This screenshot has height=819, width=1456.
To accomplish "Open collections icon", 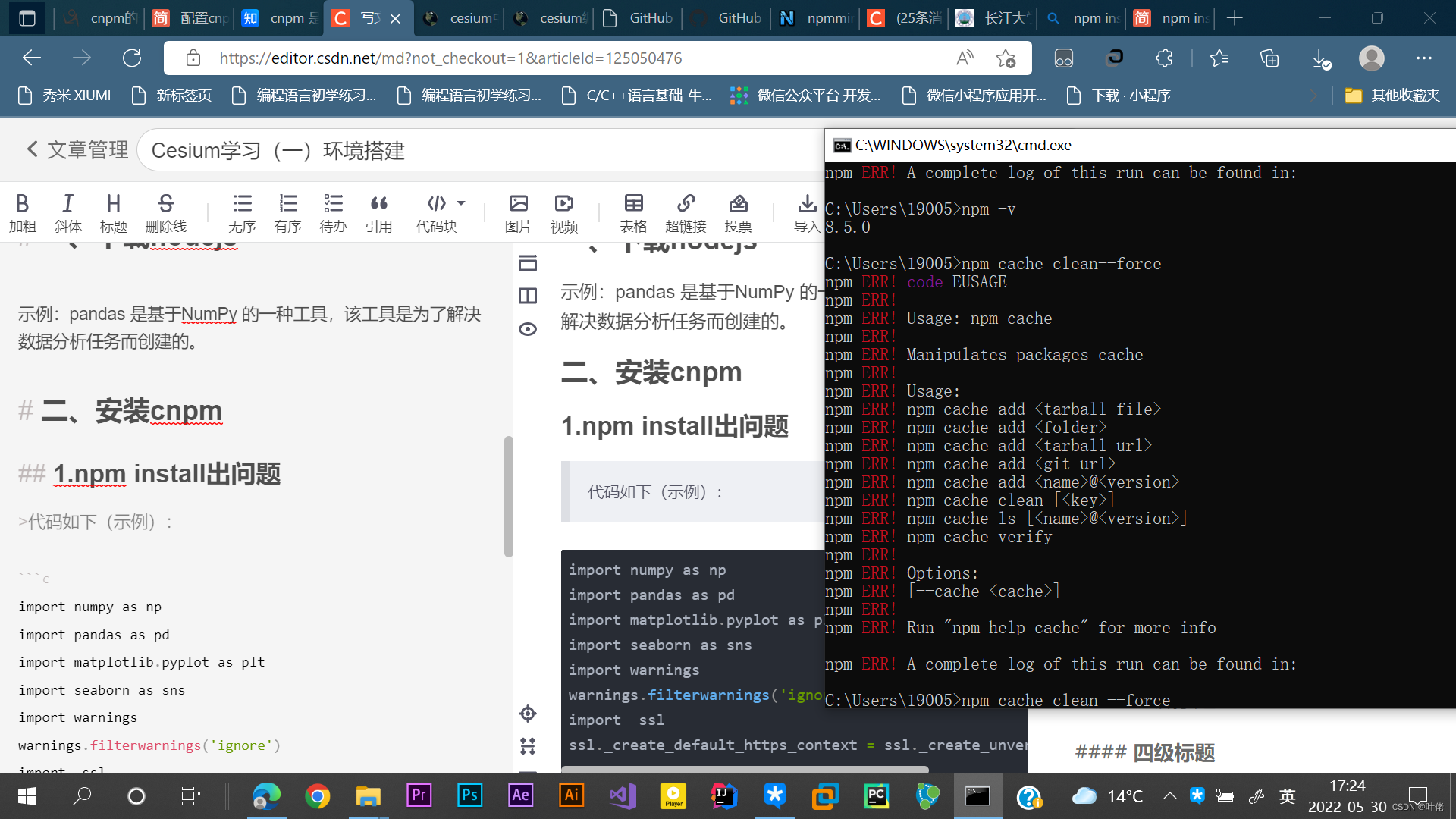I will (x=1269, y=58).
